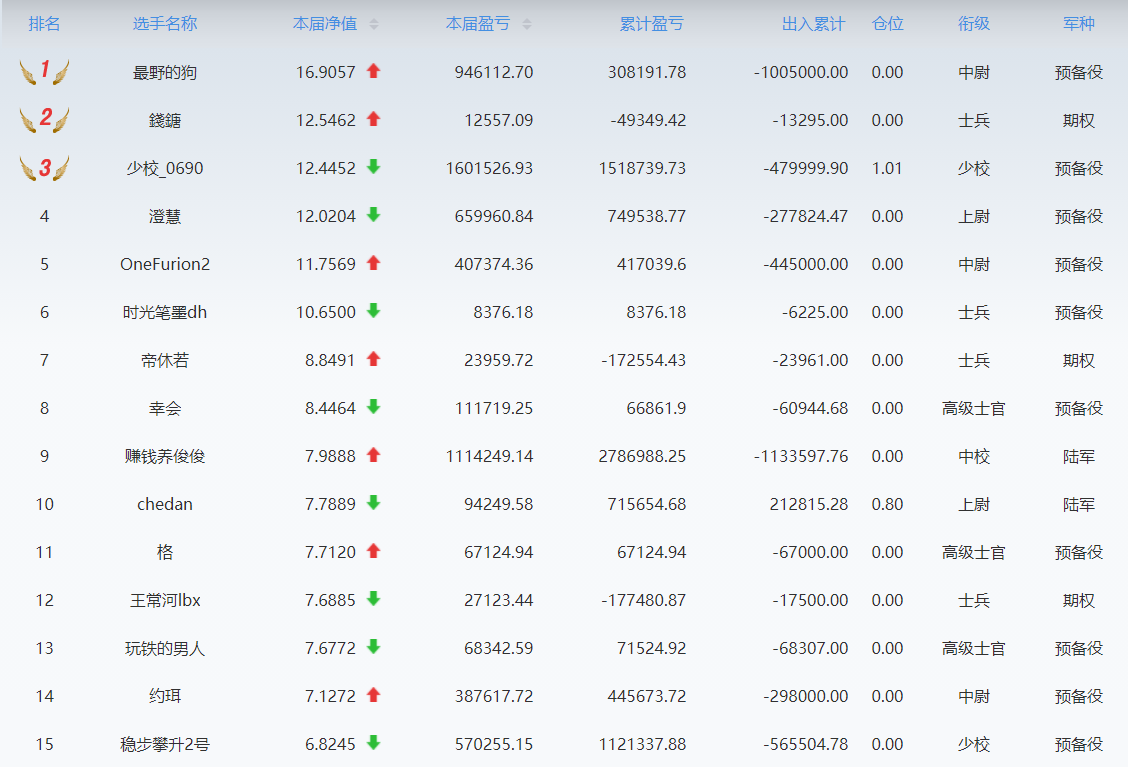The image size is (1128, 767).
Task: Open player 稳步攀升2号
Action: pyautogui.click(x=165, y=745)
